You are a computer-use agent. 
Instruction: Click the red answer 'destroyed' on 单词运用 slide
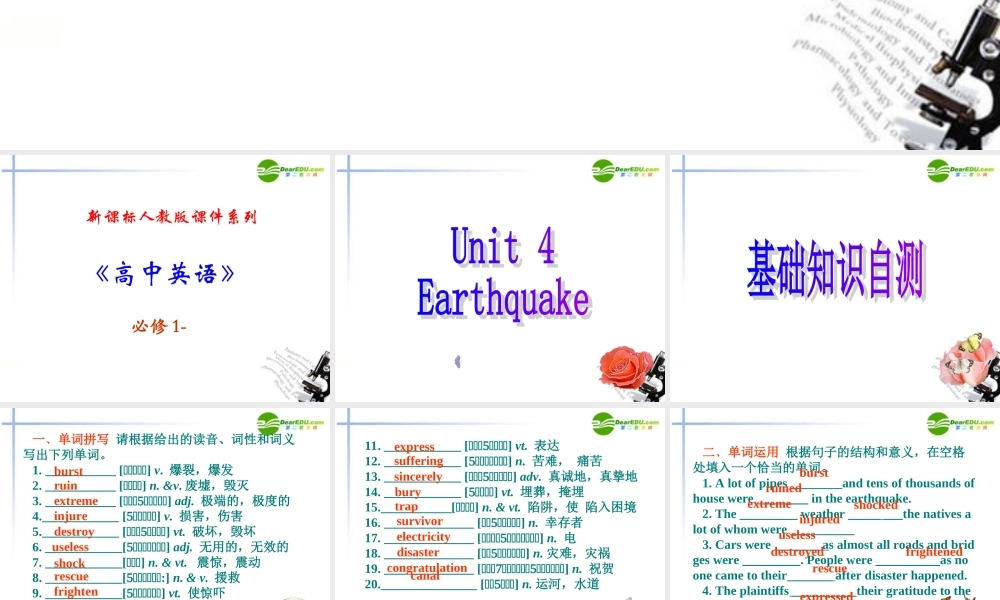click(x=797, y=552)
